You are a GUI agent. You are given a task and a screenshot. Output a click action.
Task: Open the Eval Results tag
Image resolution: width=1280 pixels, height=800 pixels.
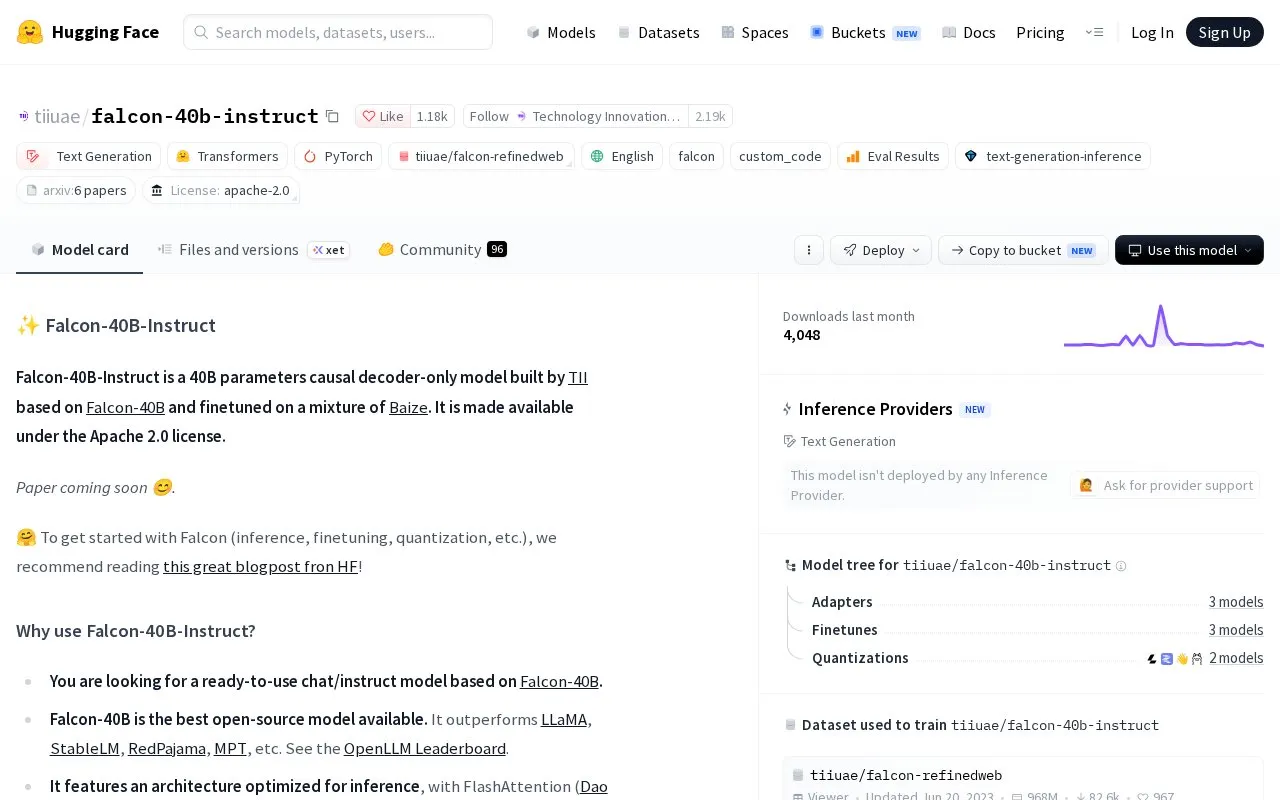[x=893, y=156]
